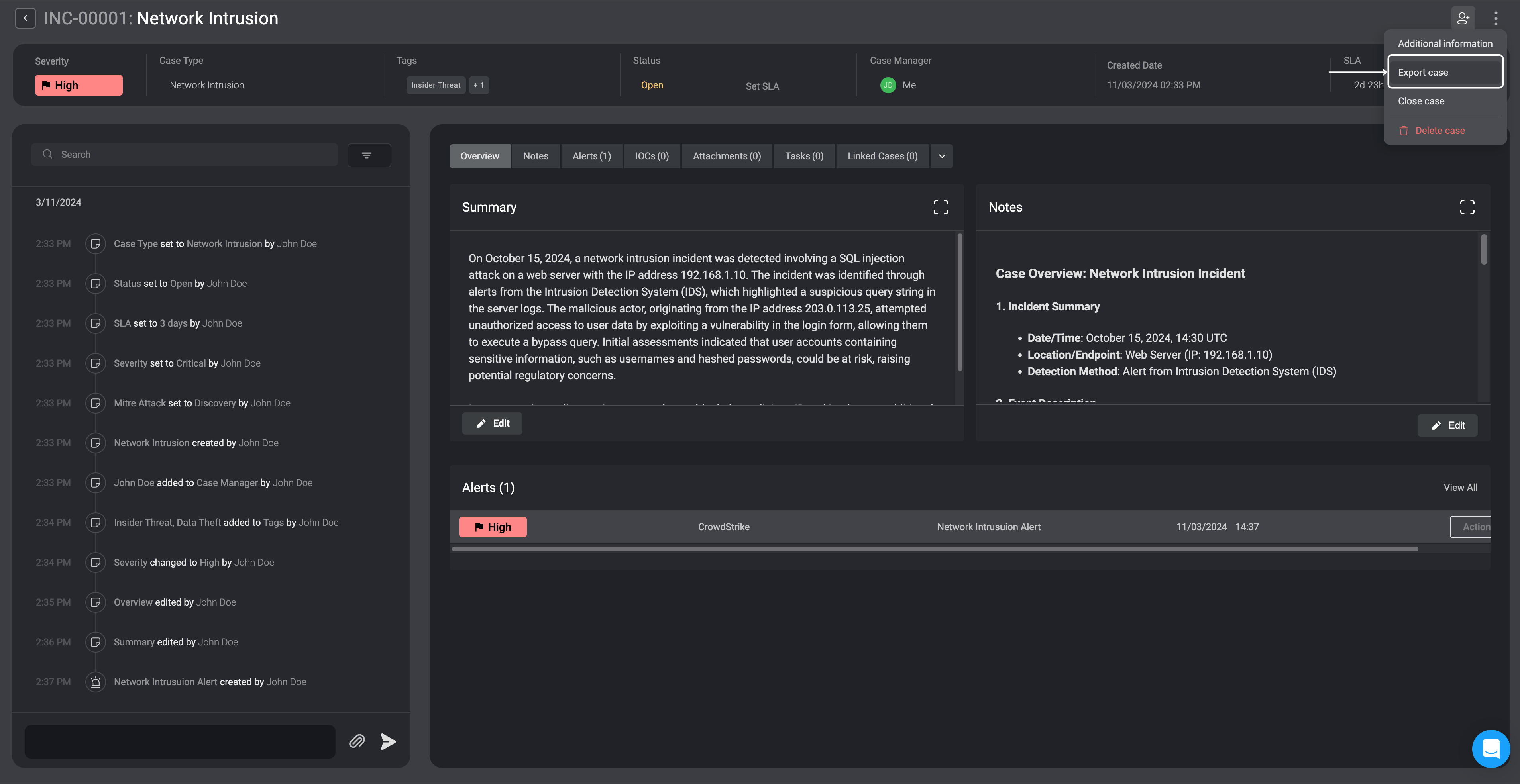The height and width of the screenshot is (784, 1520).
Task: Send the timeline message
Action: coord(388,741)
